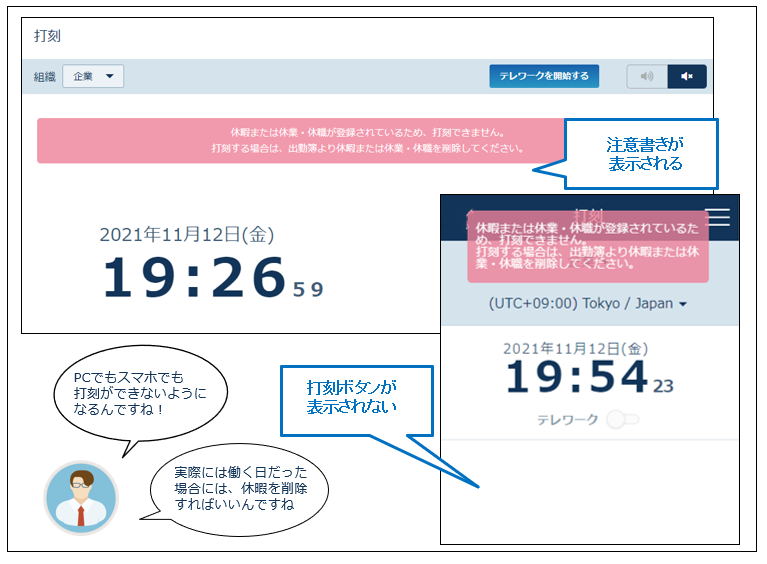Enable sound with the speaker icon
Screen dimensions: 767x564
[647, 76]
